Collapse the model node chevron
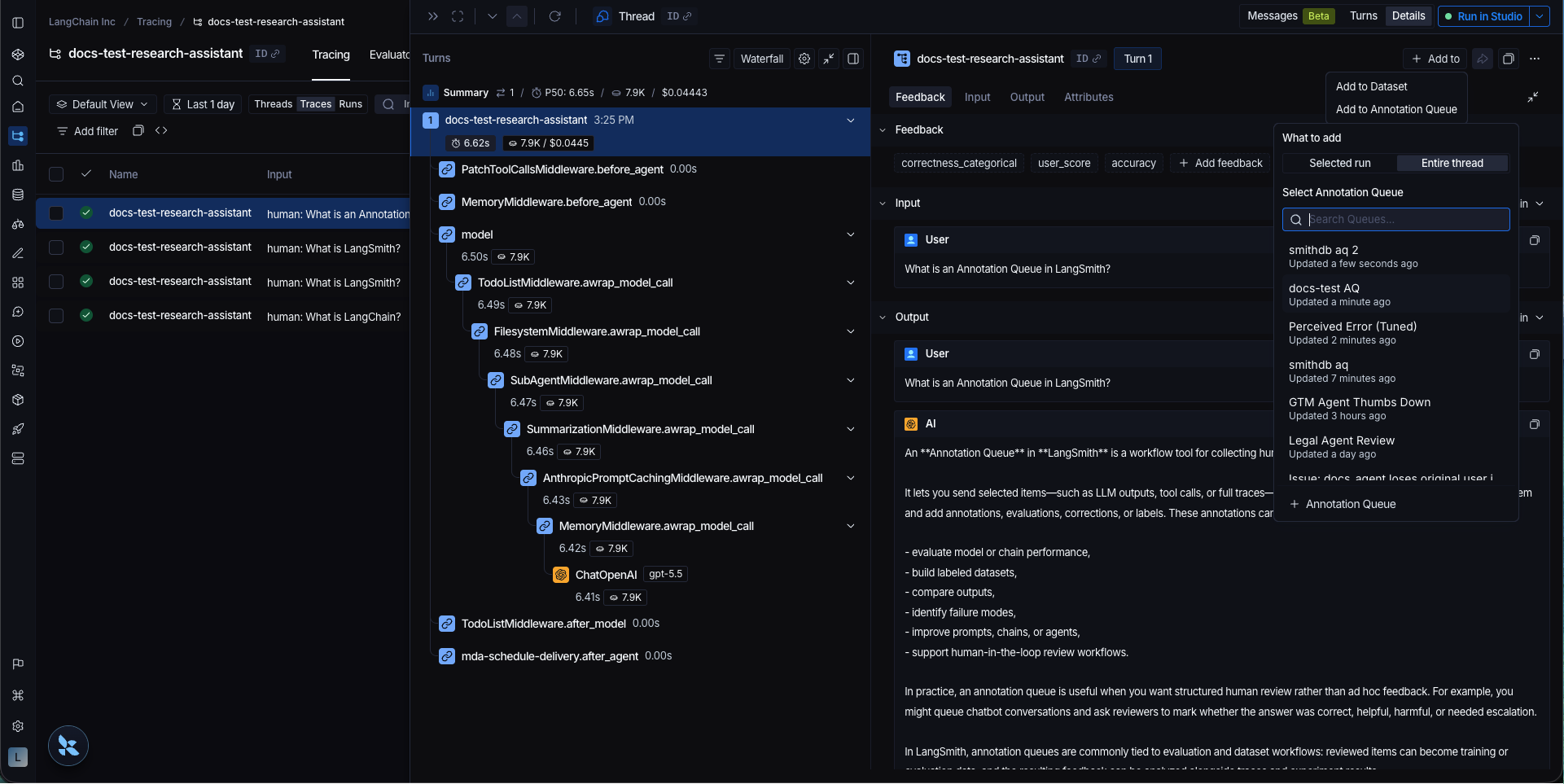1564x784 pixels. [x=851, y=234]
